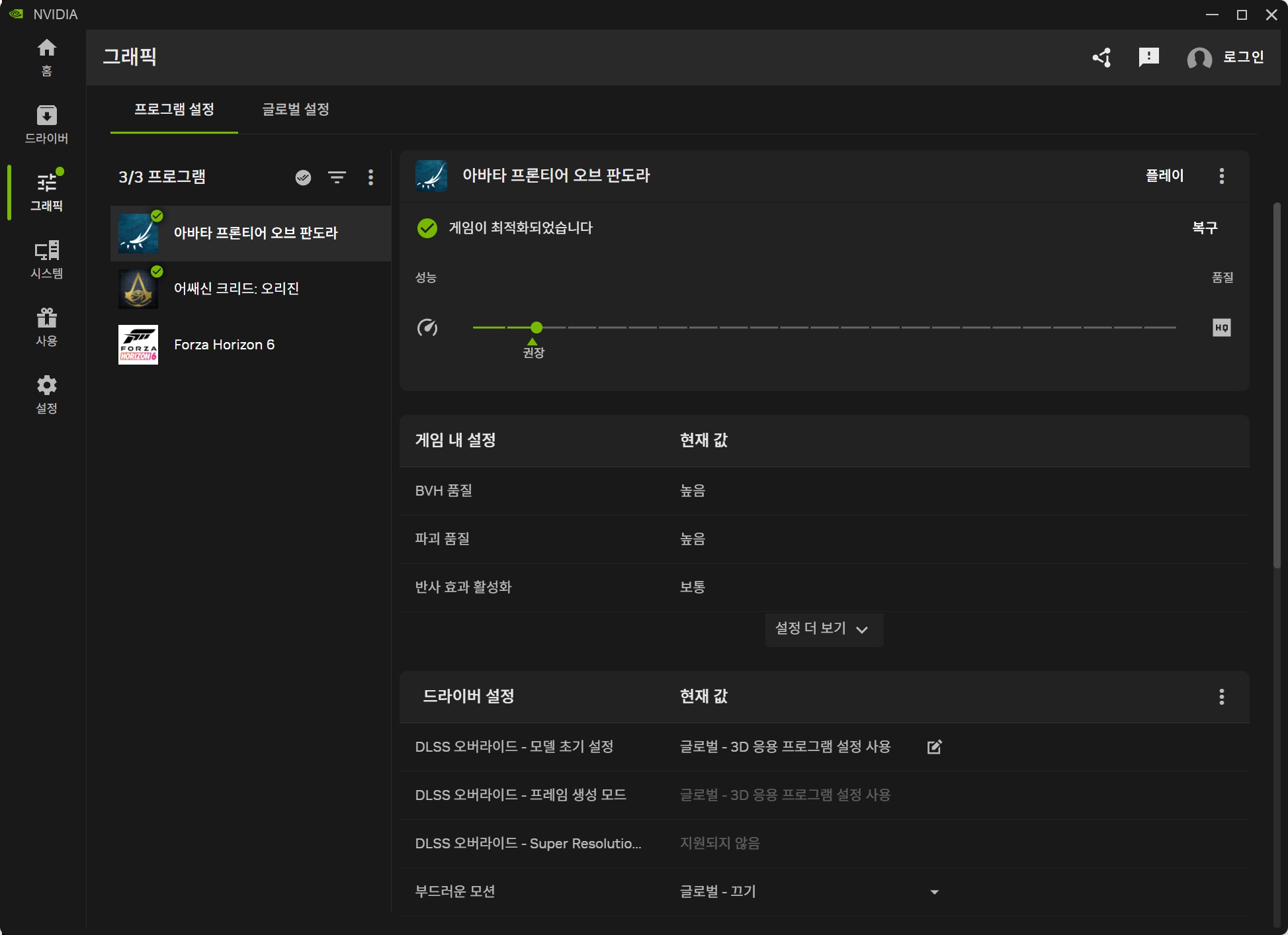Click the BVH 품질 setting row

pyautogui.click(x=824, y=491)
